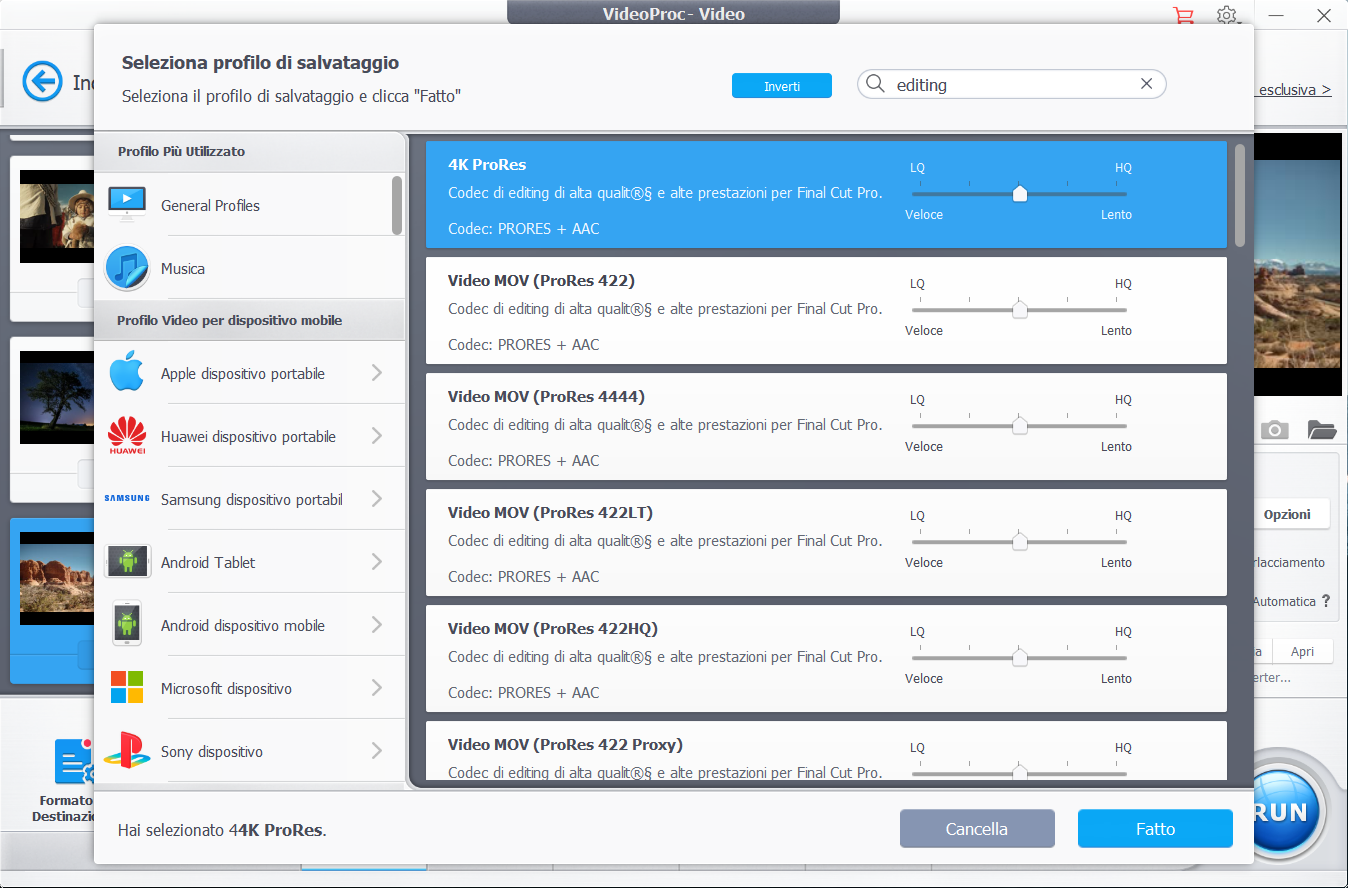Screen dimensions: 1348x888
Task: Select Android Tablet category
Action: (208, 562)
